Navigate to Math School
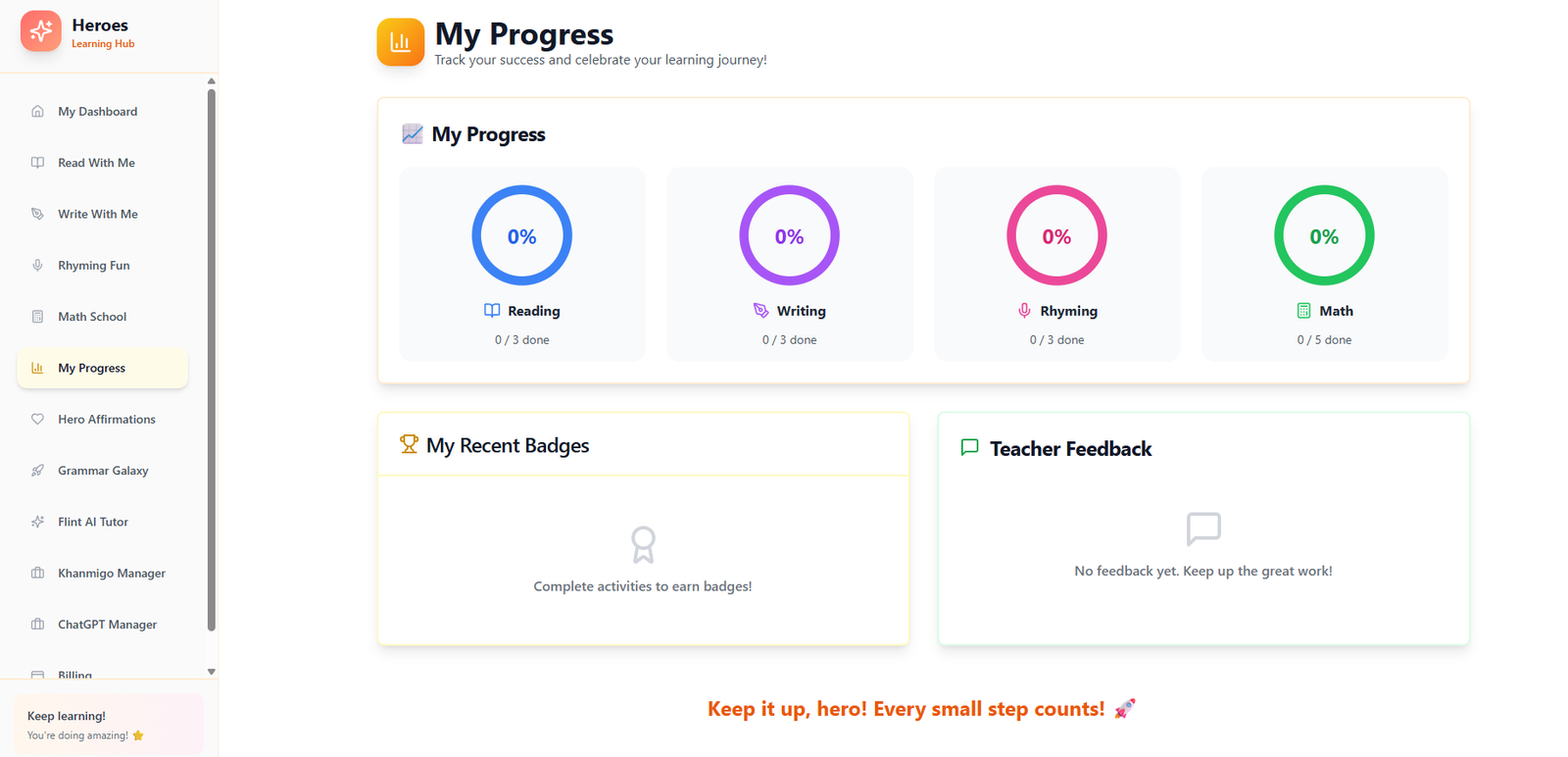Viewport: 1568px width, 757px height. tap(92, 317)
